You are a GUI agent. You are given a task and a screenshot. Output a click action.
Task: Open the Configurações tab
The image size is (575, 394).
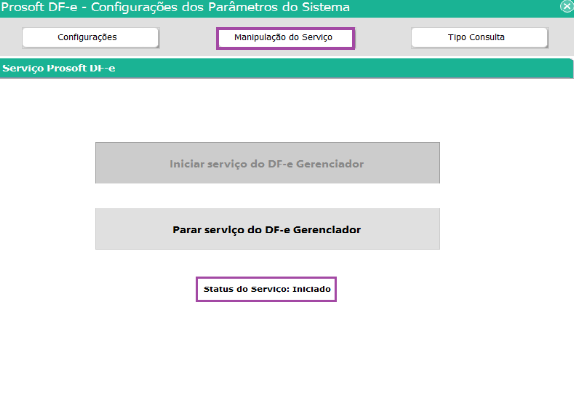coord(91,37)
